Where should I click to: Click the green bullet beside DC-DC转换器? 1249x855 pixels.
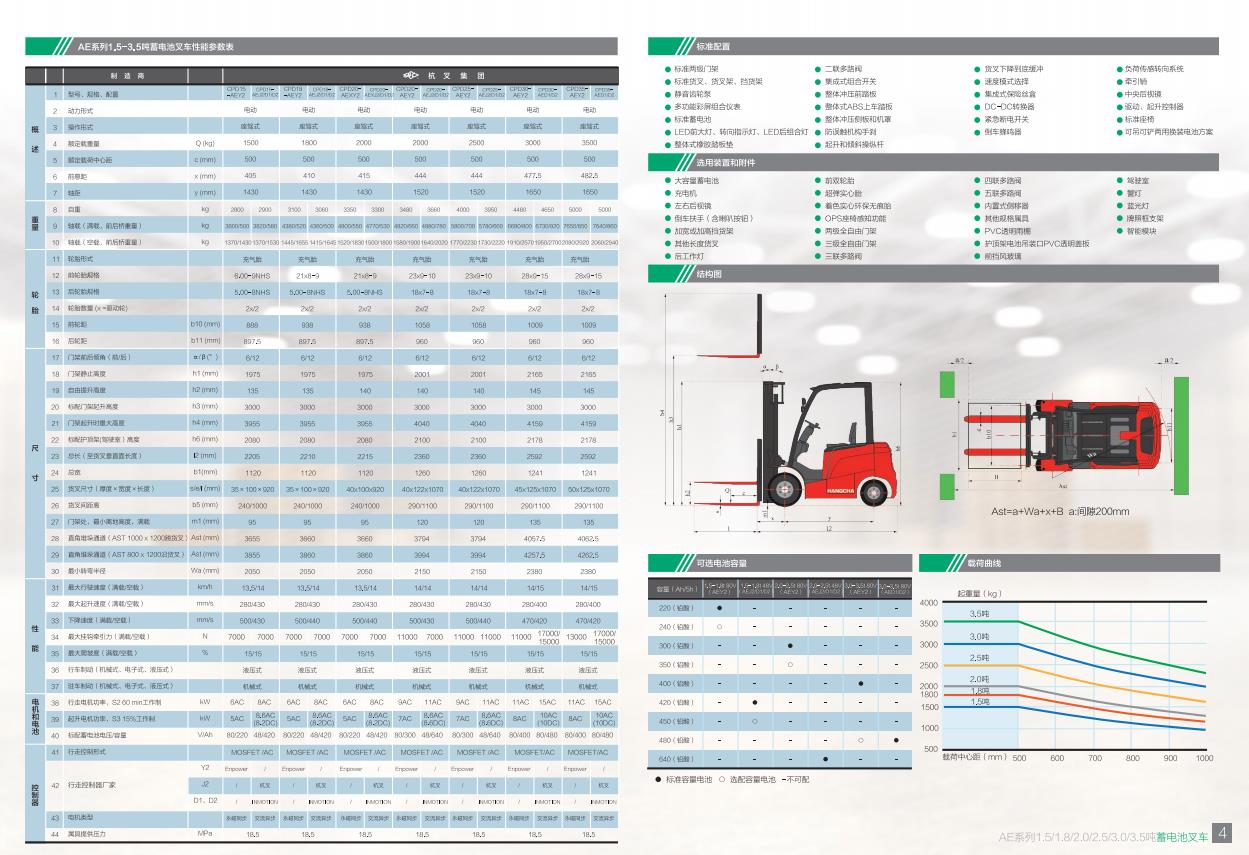tap(976, 107)
